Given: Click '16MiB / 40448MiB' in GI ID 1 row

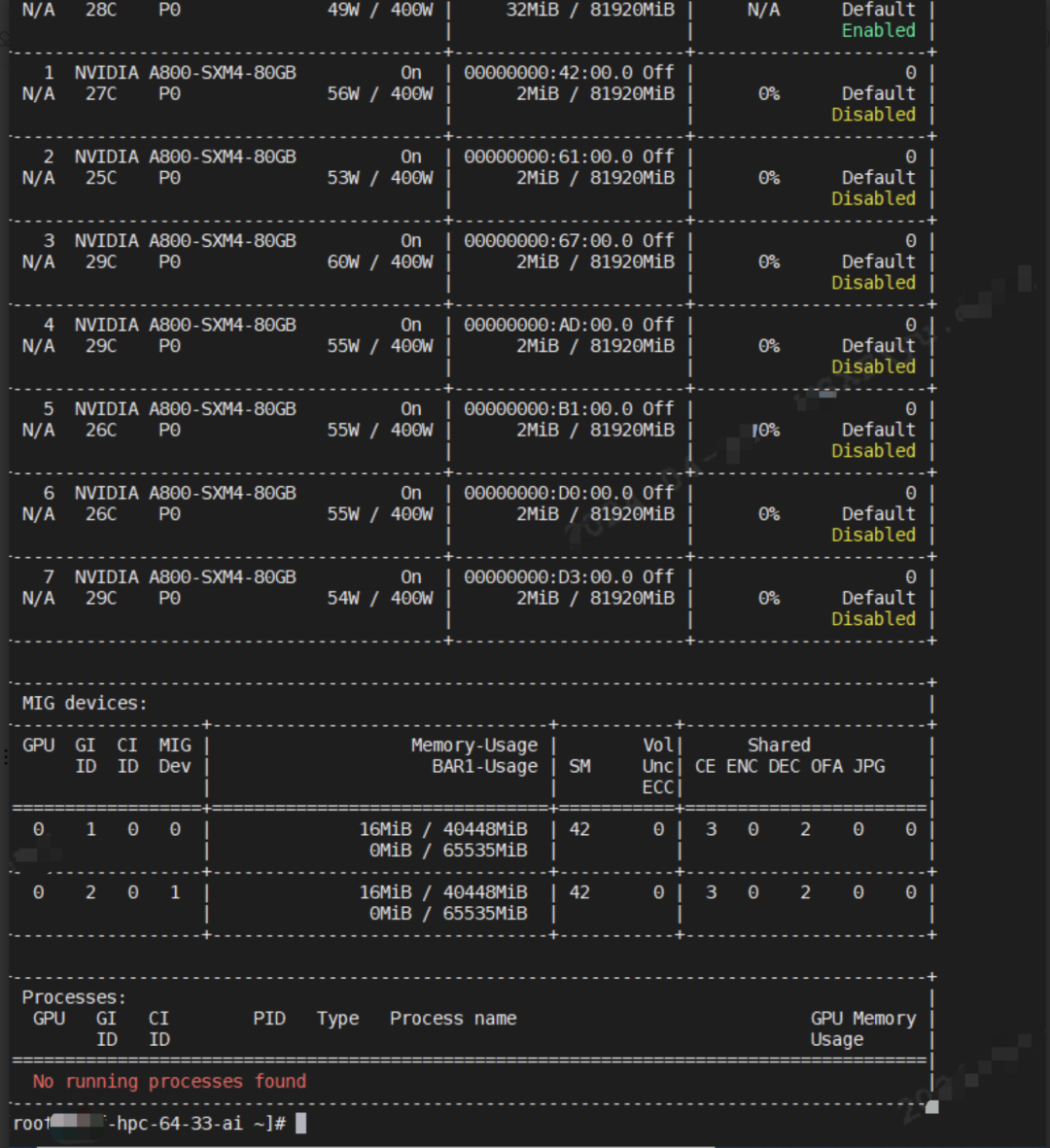Looking at the screenshot, I should click(x=443, y=829).
